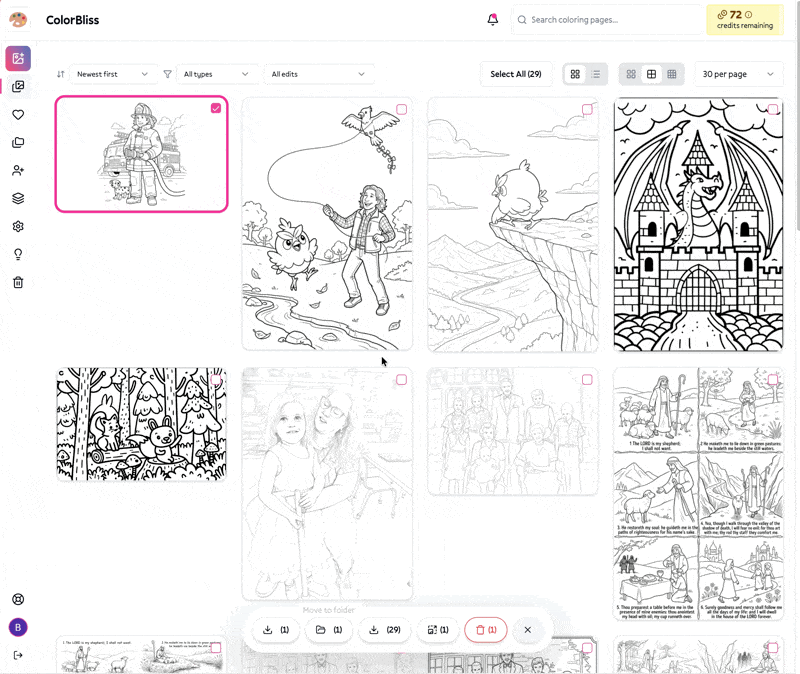Open the 30 per page dropdown
Screen dimensions: 800x674
(x=738, y=74)
